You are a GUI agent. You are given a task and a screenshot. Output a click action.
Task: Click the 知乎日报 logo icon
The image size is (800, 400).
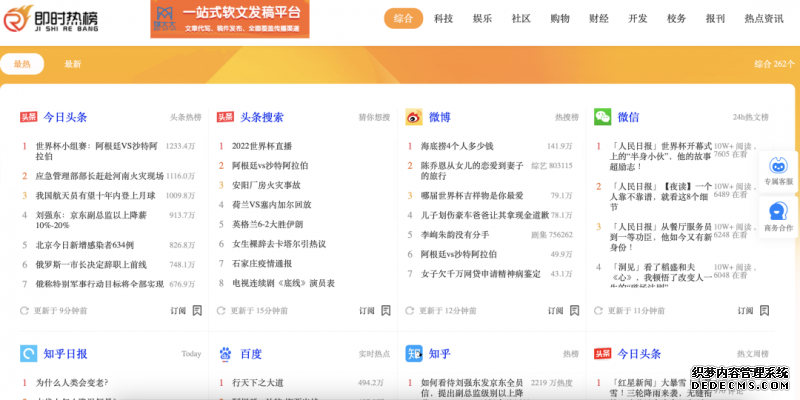[29, 353]
